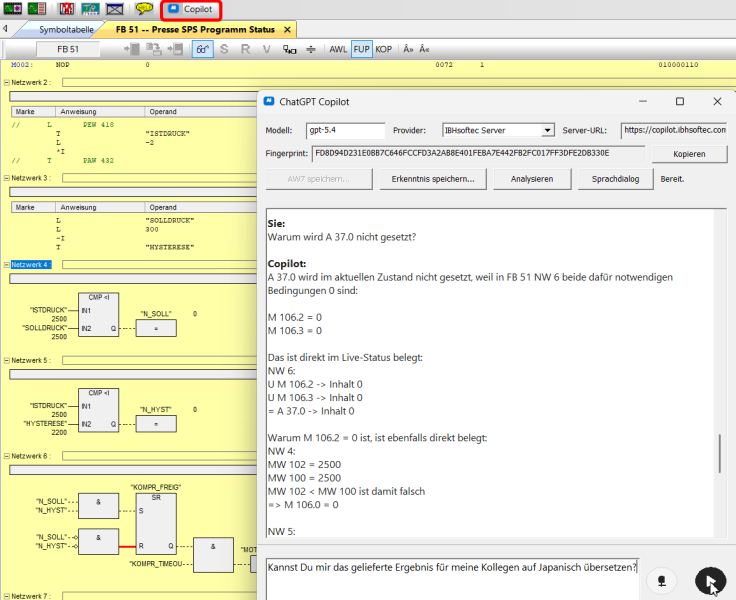Open the Sprachdialog button
The image size is (736, 600).
[x=615, y=179]
